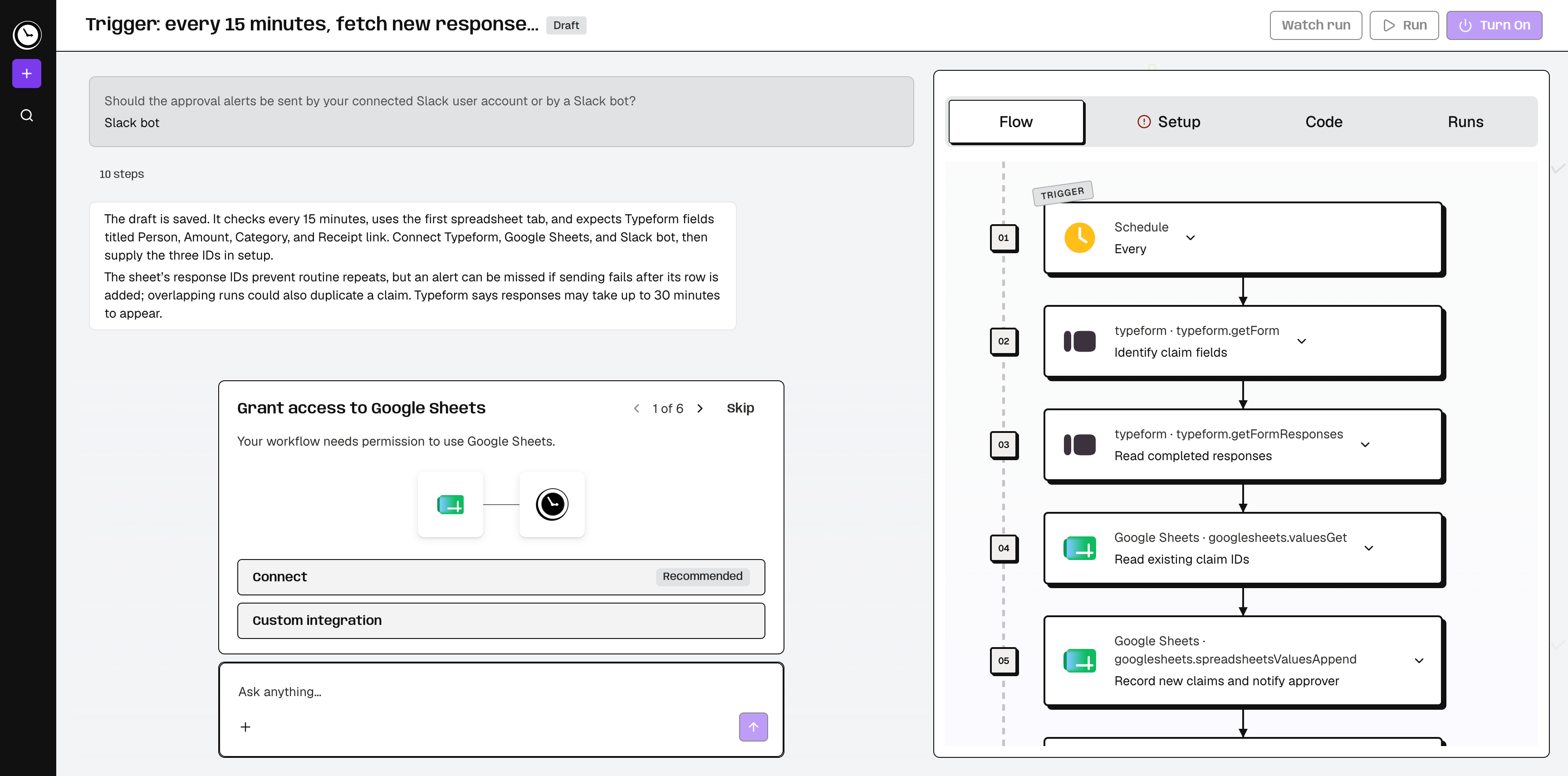Screen dimensions: 1568x776
Task: Expand the typeform.getFormResponses step
Action: point(1365,445)
